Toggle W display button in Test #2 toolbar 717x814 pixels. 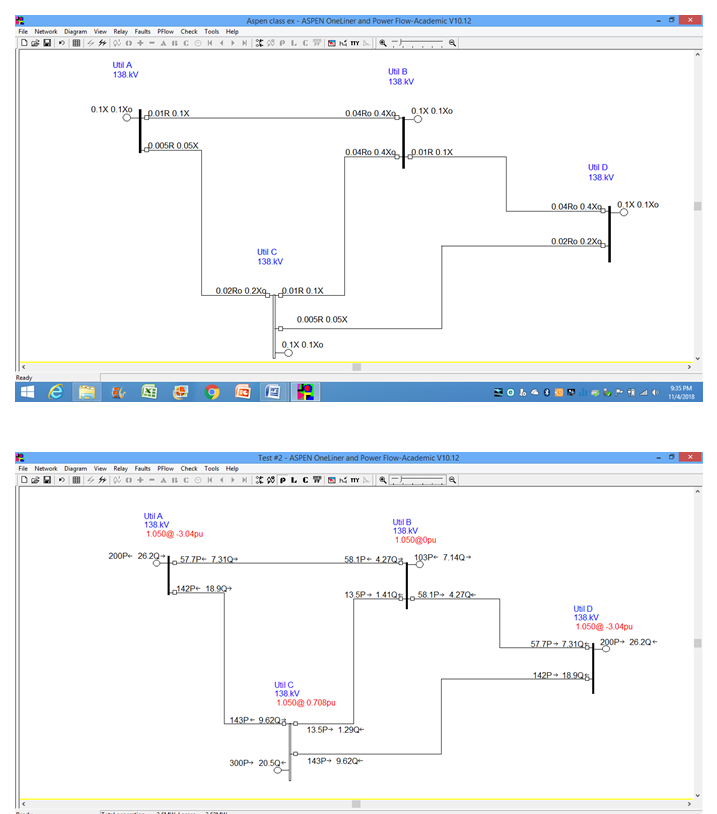click(317, 480)
